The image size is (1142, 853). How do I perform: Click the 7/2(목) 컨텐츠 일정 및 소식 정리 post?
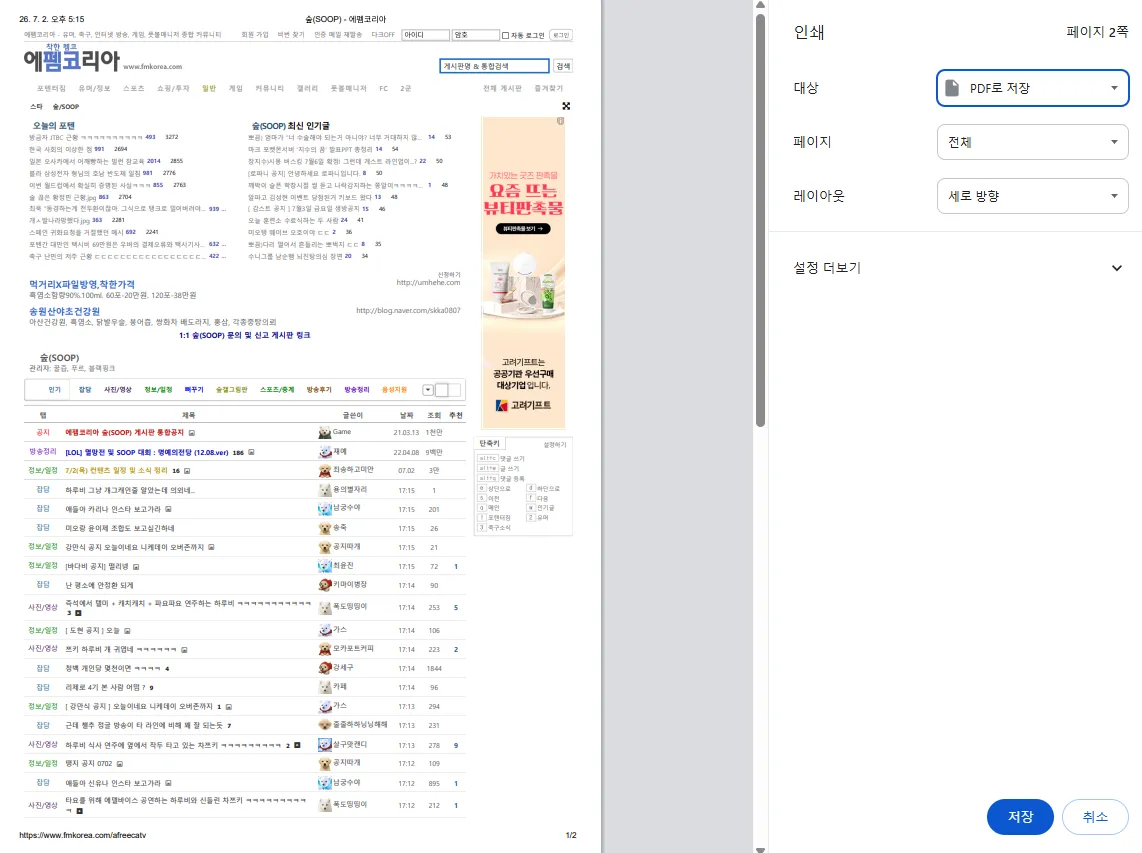(x=117, y=471)
